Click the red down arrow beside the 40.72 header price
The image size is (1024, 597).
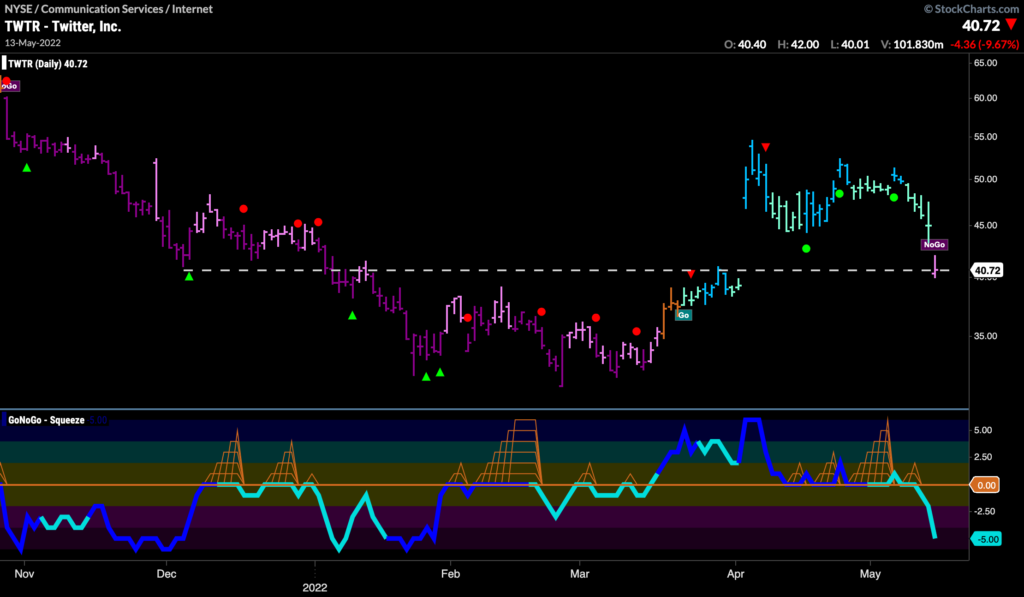click(1012, 25)
